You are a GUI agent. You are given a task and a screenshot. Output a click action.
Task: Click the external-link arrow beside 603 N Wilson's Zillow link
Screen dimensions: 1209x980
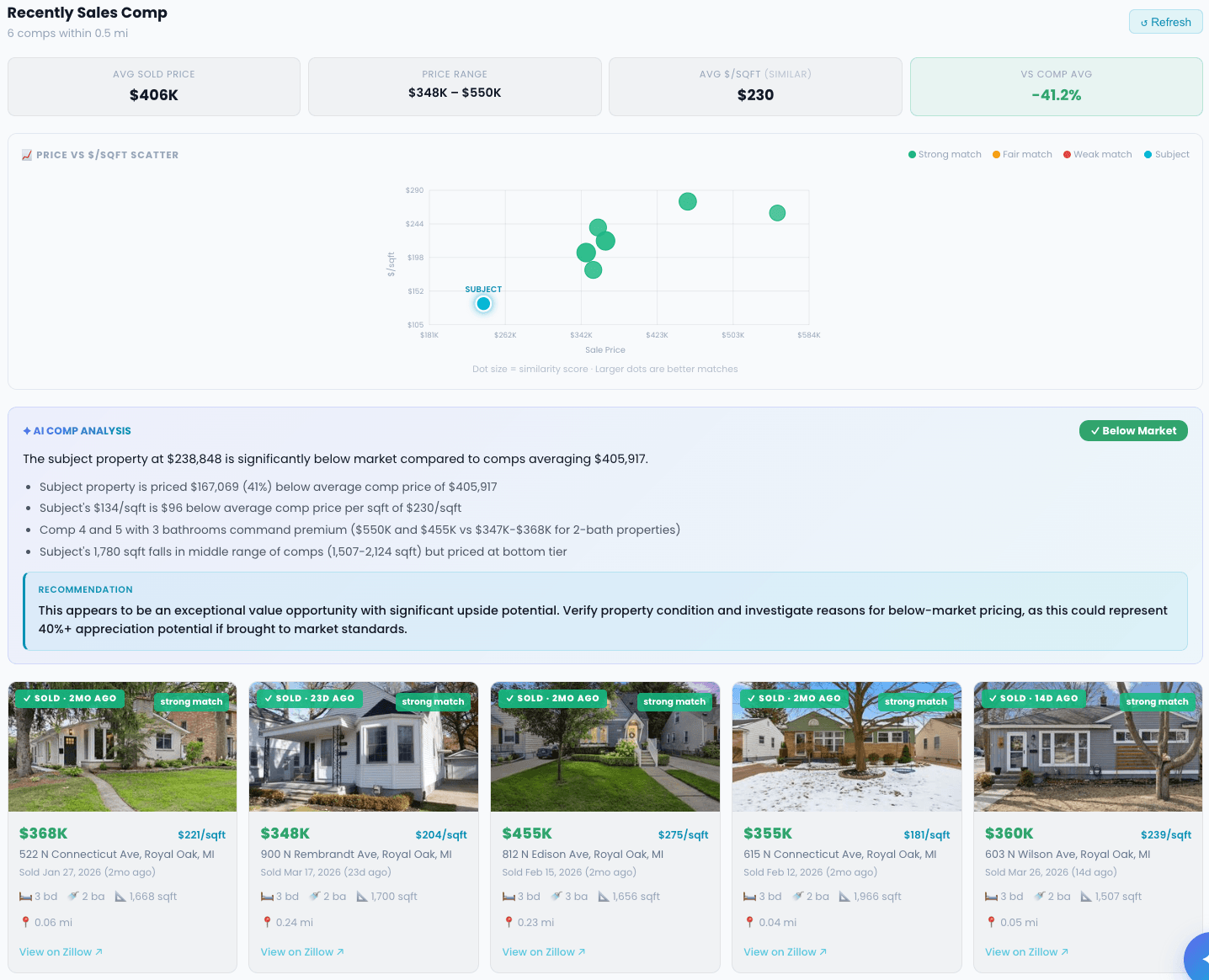pos(1063,951)
